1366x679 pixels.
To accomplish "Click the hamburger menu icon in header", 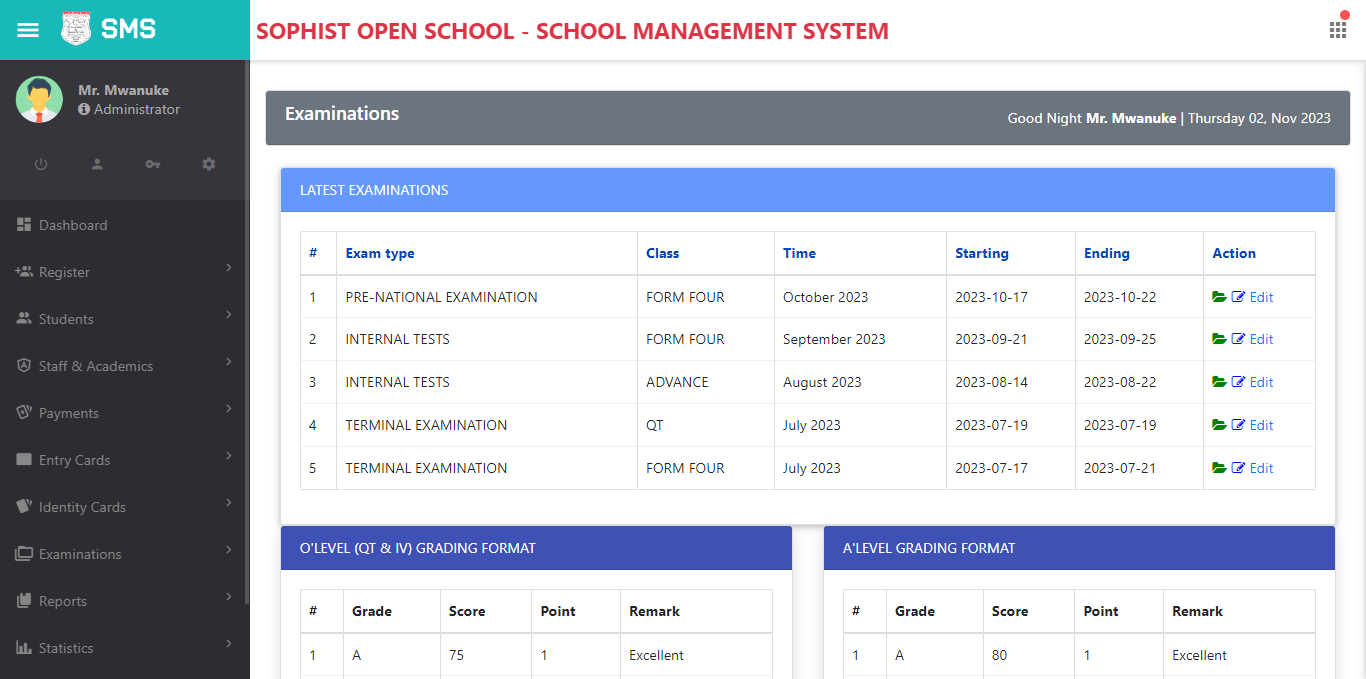I will point(28,30).
